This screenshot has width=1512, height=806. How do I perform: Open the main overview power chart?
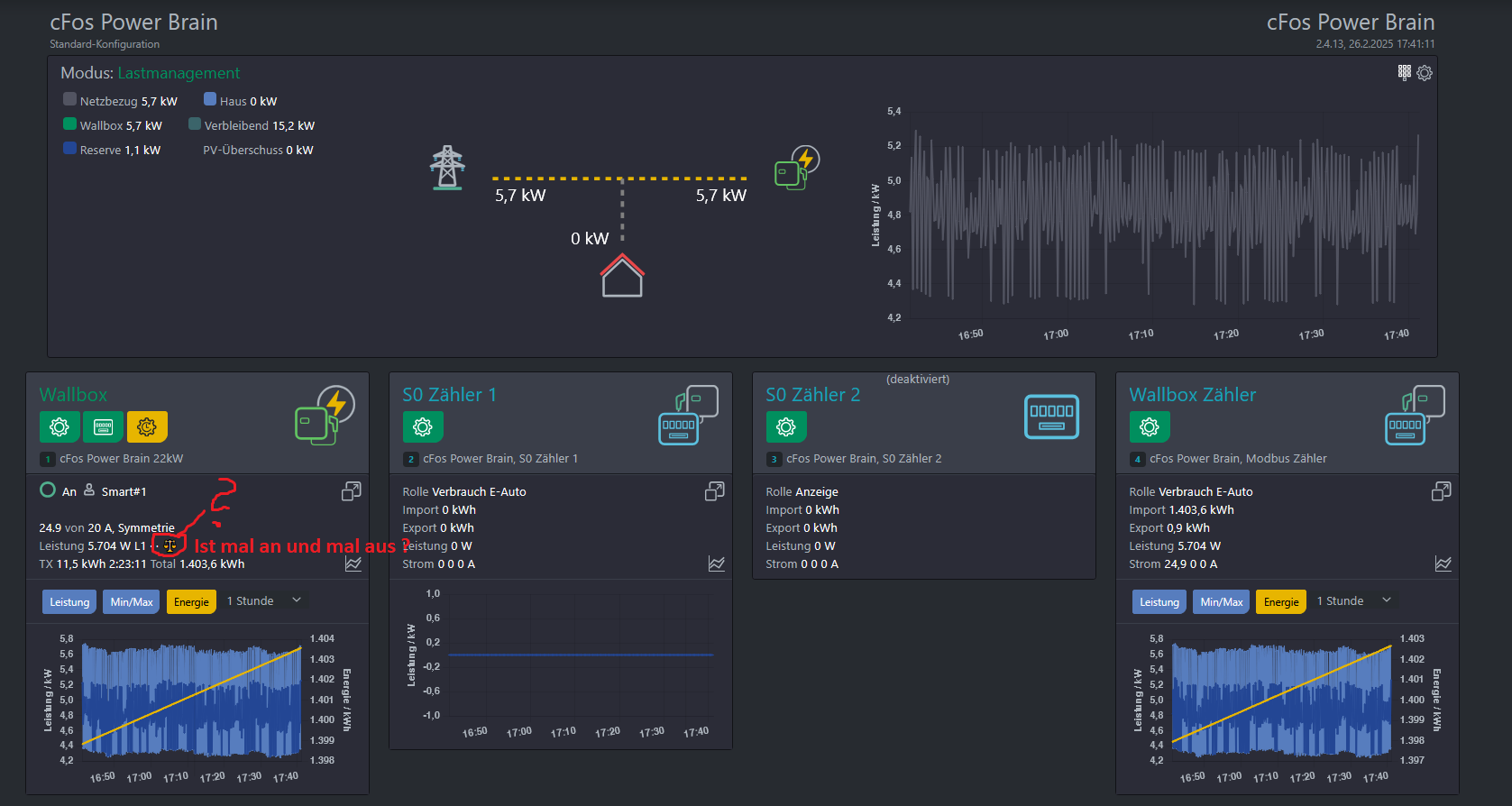tap(1145, 224)
